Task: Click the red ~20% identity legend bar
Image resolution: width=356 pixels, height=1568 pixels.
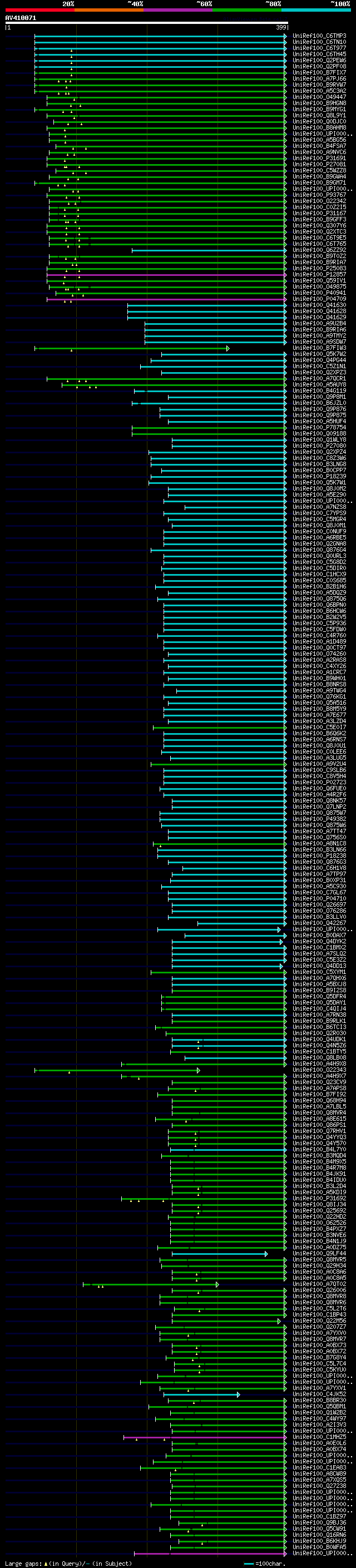Action: pyautogui.click(x=39, y=10)
